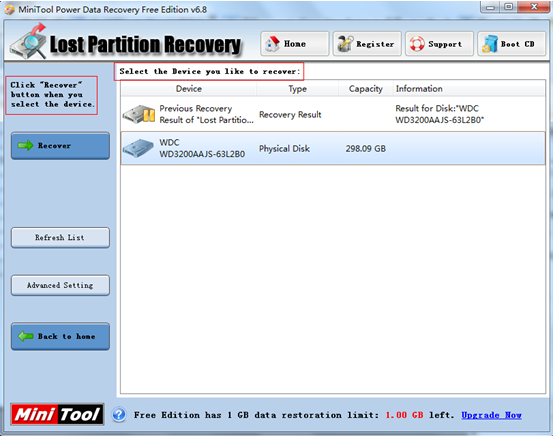Minimize the MiniTool window
The image size is (553, 436).
tap(491, 7)
